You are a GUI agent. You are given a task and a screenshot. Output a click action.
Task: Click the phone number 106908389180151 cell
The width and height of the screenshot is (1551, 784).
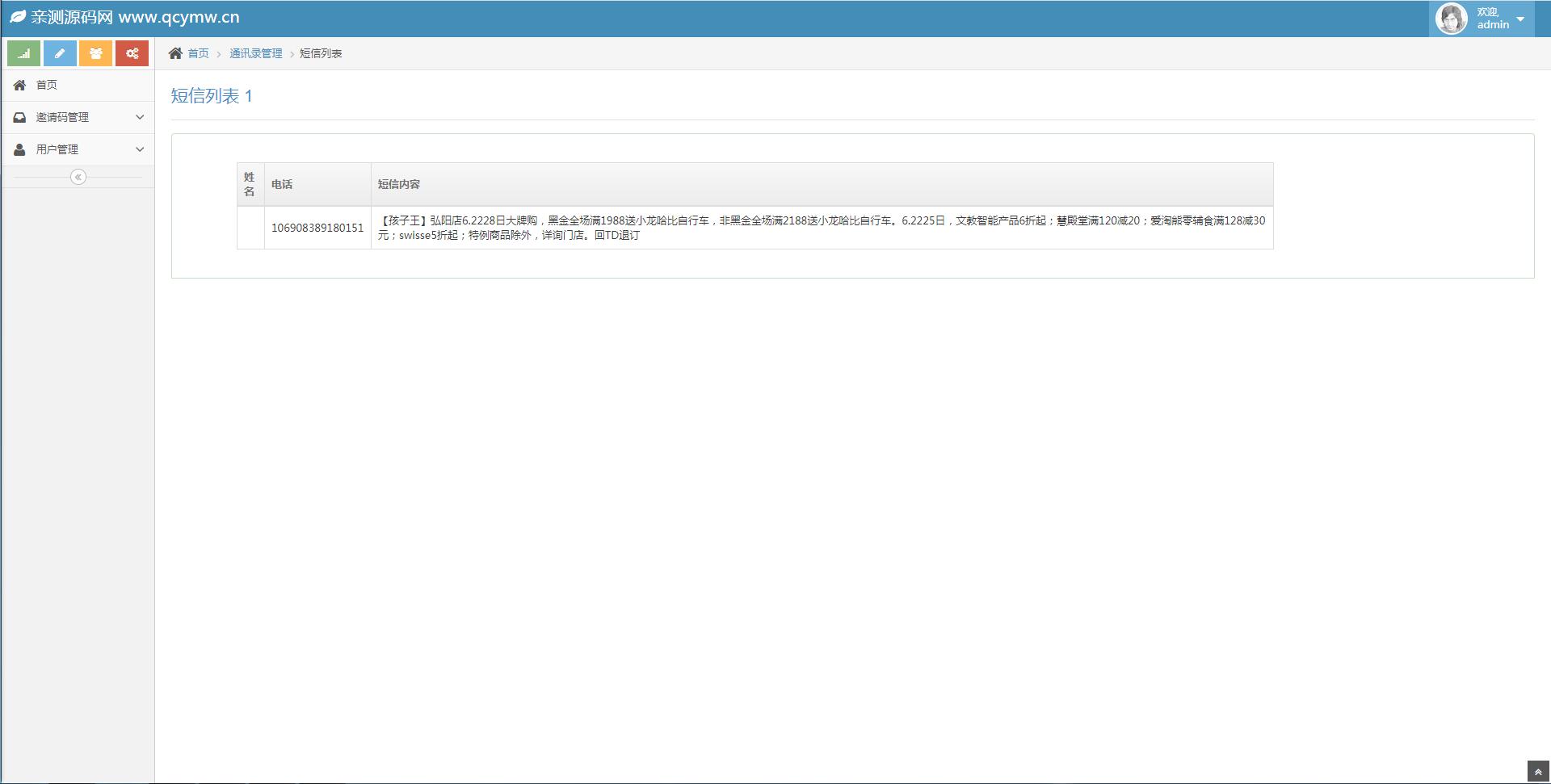[317, 228]
